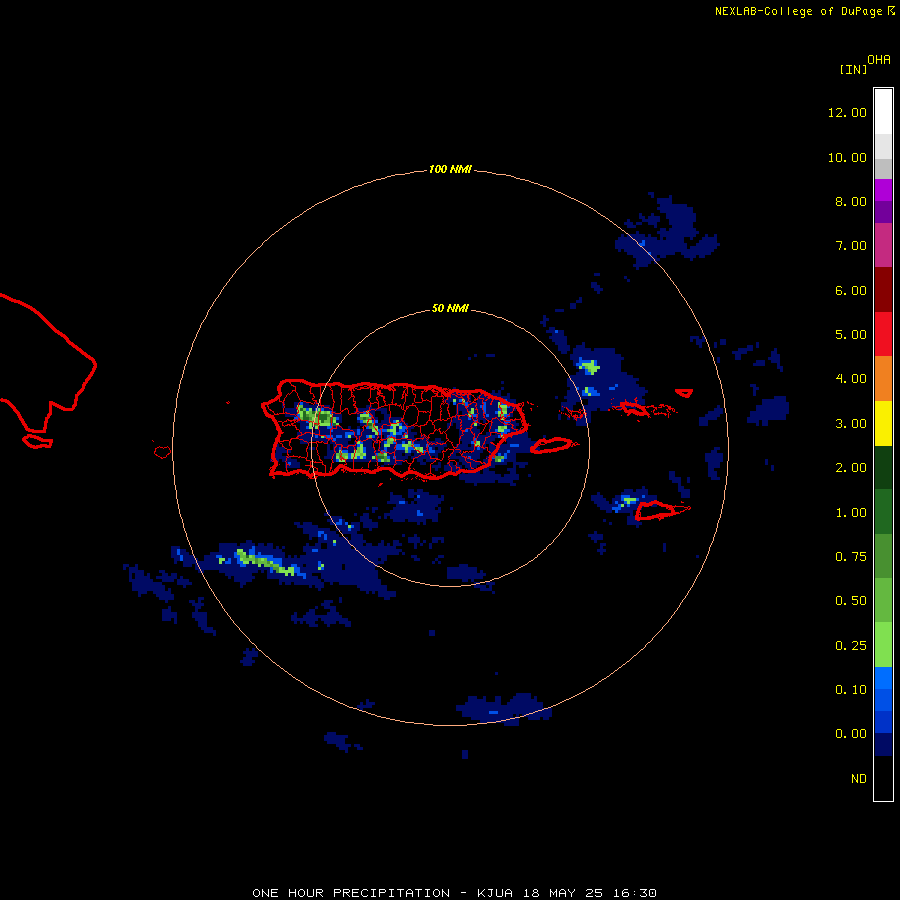Click the bright red swatch beside 5.00

coord(883,334)
